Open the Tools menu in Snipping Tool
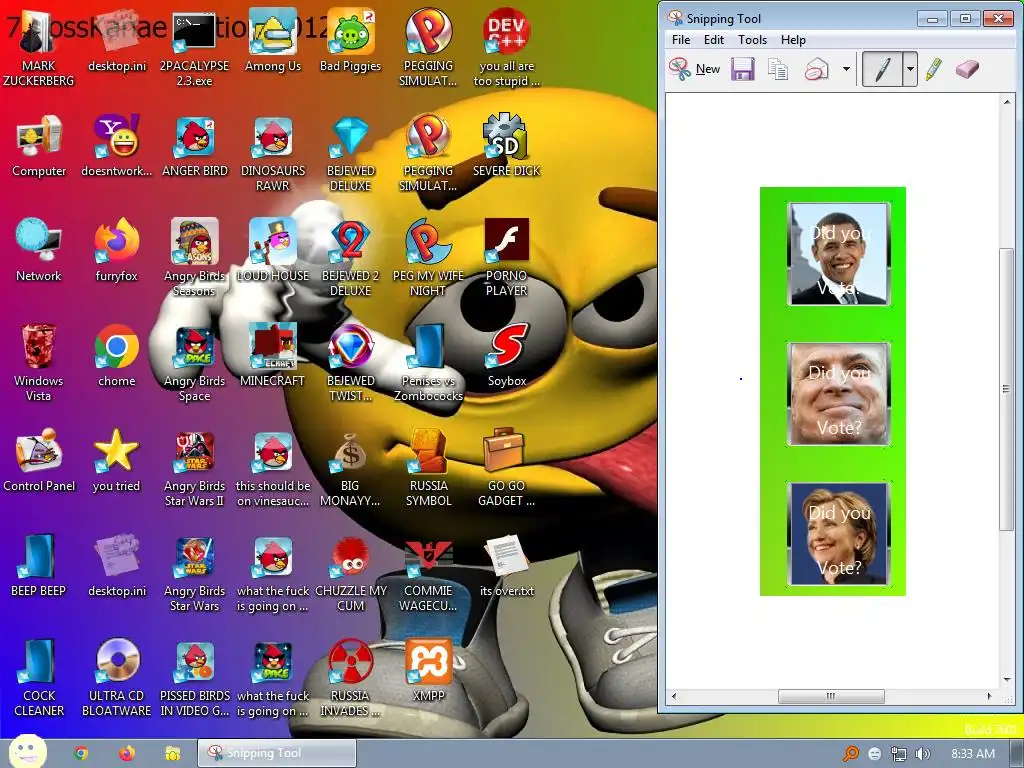The height and width of the screenshot is (768, 1024). 752,40
